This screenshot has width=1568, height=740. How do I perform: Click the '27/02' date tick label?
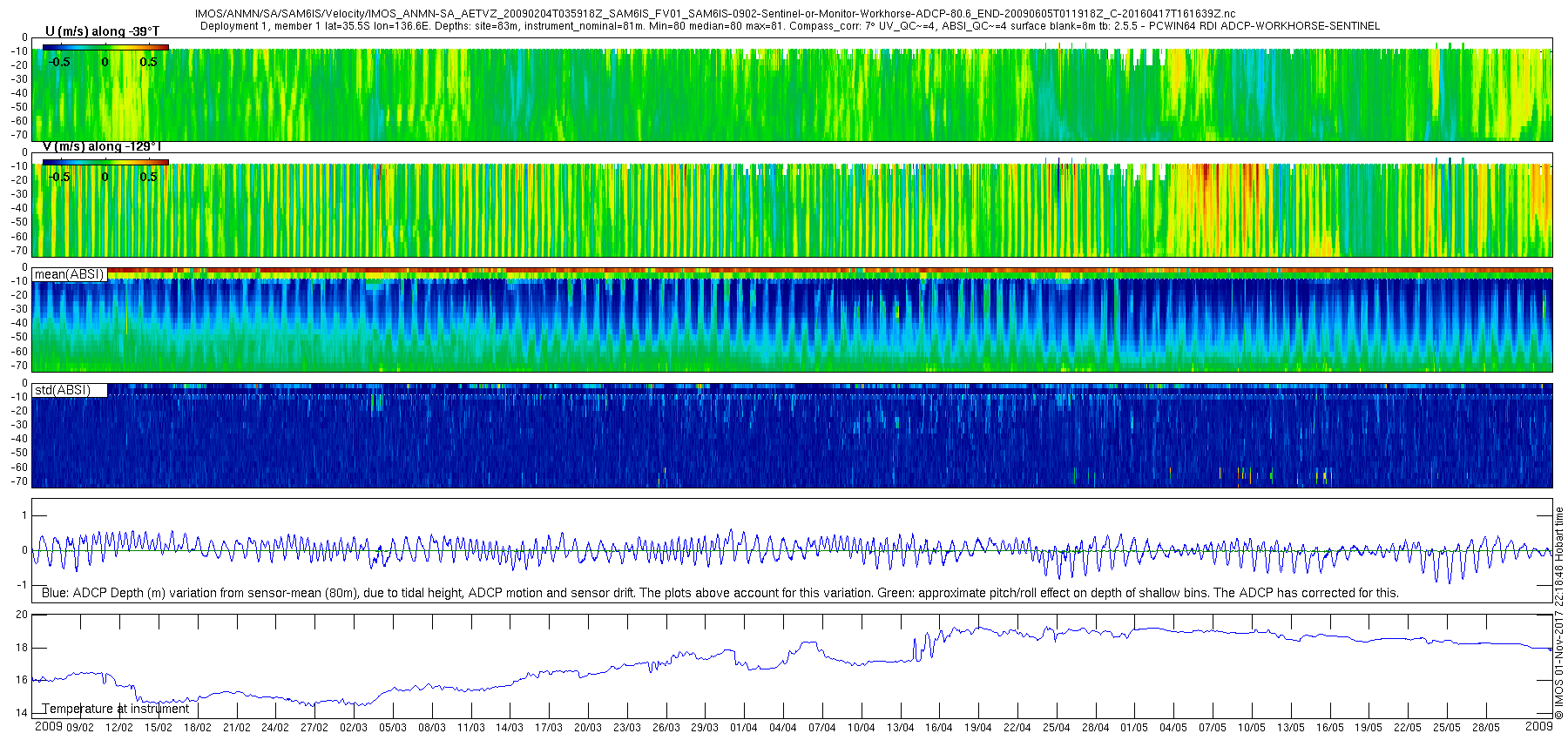(314, 728)
